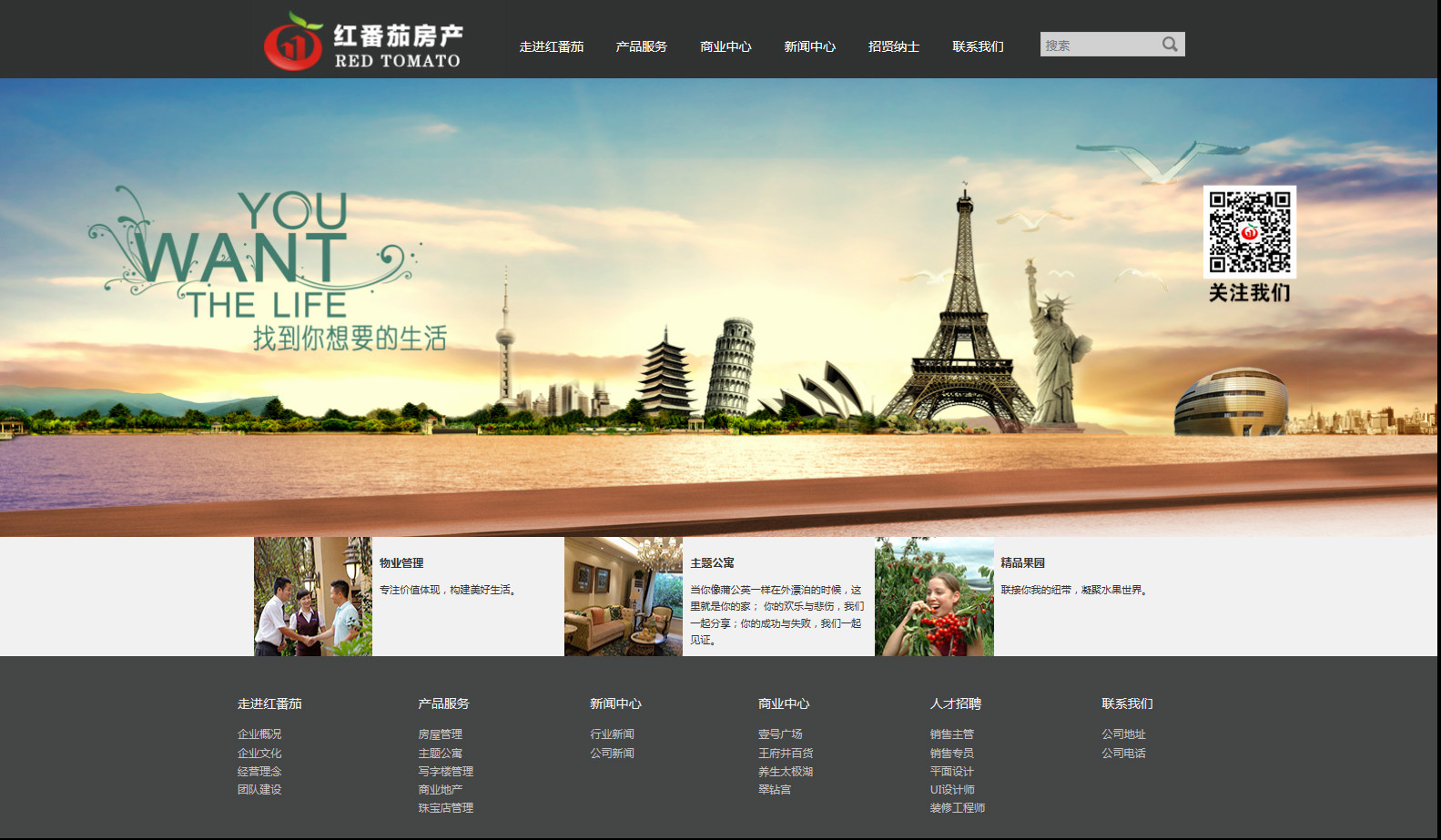Click the footer heading 人才招聘

pyautogui.click(x=956, y=703)
